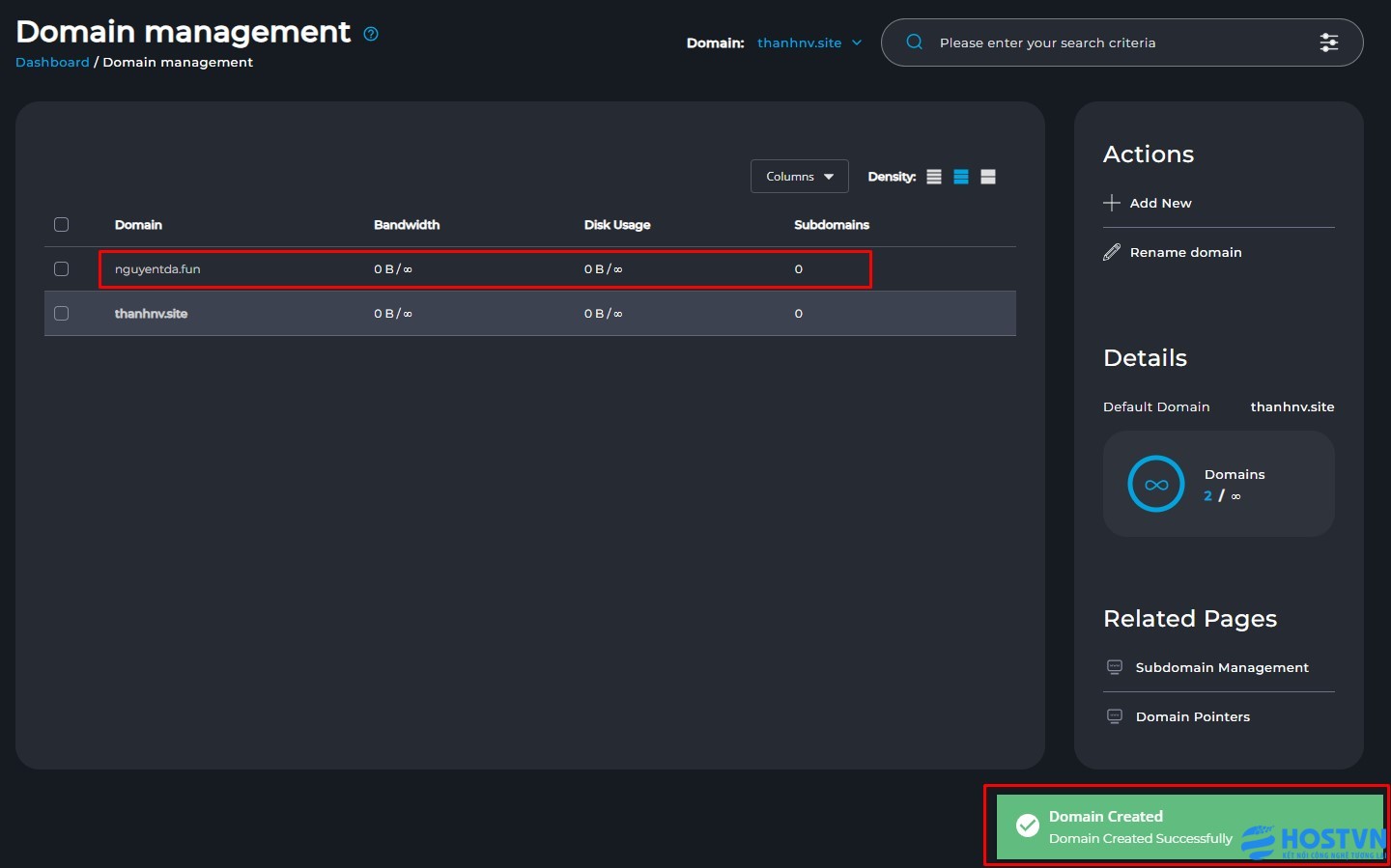This screenshot has height=868, width=1391.
Task: Check the nguyentda.fun row checkbox
Action: point(62,269)
